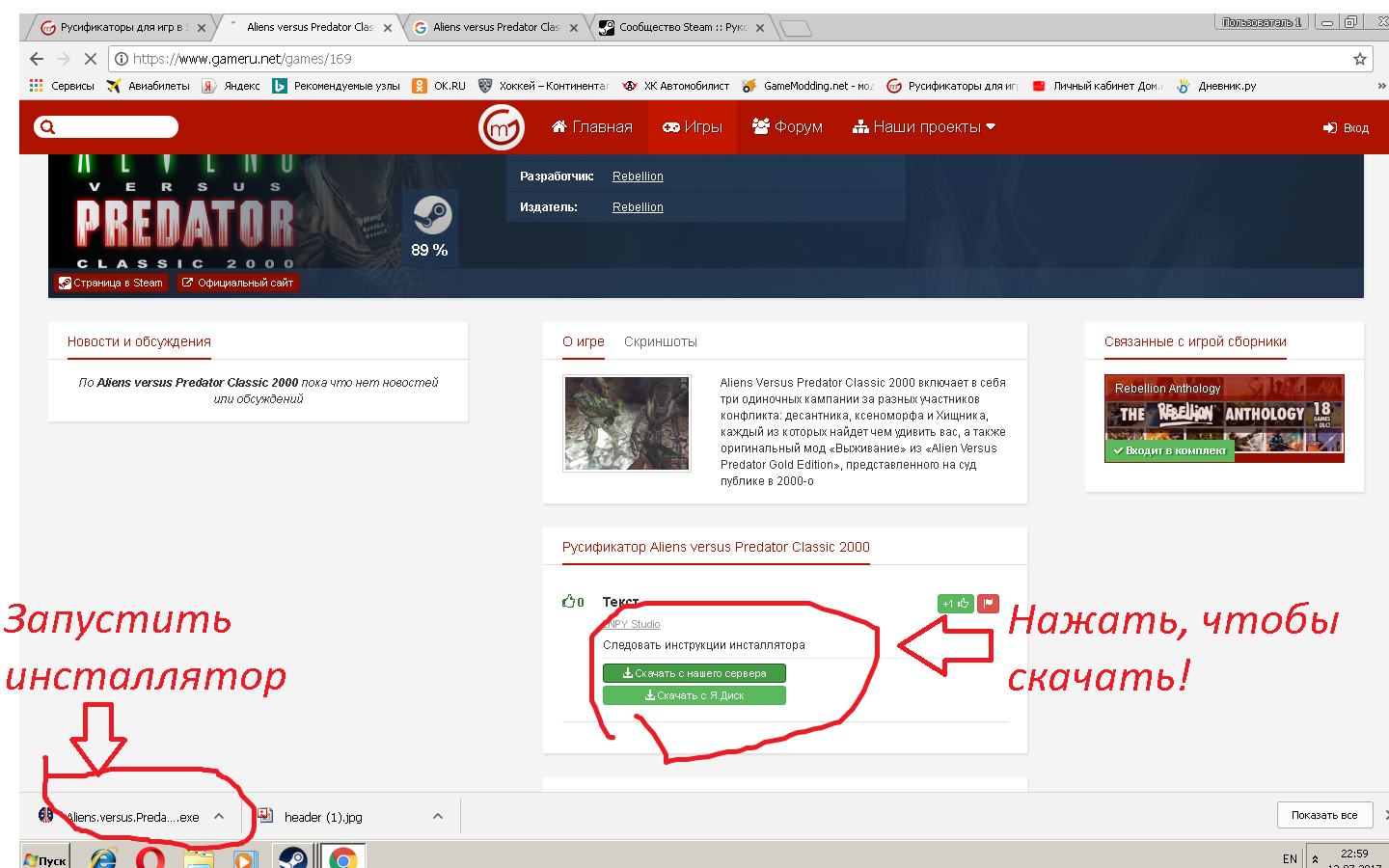Open the Русификаторы для игр bookmark
The width and height of the screenshot is (1389, 868).
click(952, 86)
